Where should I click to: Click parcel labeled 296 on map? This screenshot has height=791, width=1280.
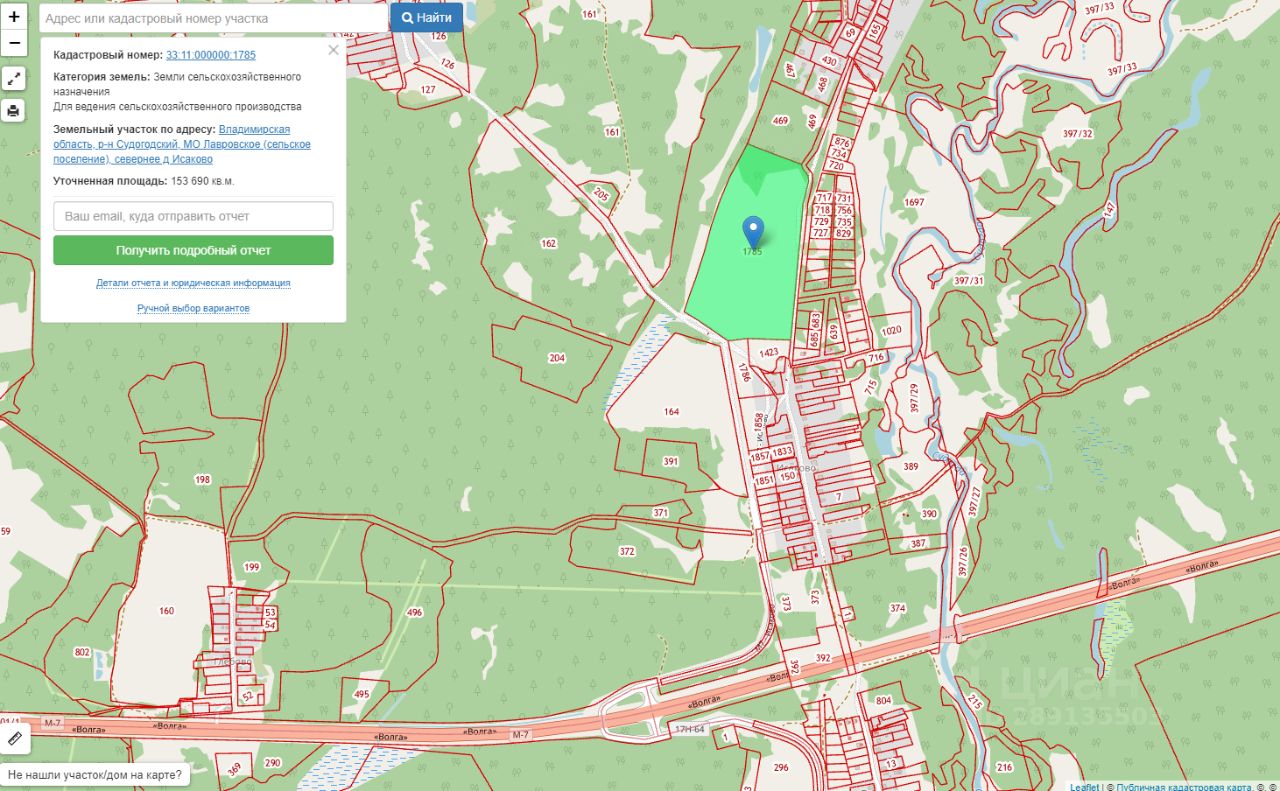pyautogui.click(x=781, y=768)
